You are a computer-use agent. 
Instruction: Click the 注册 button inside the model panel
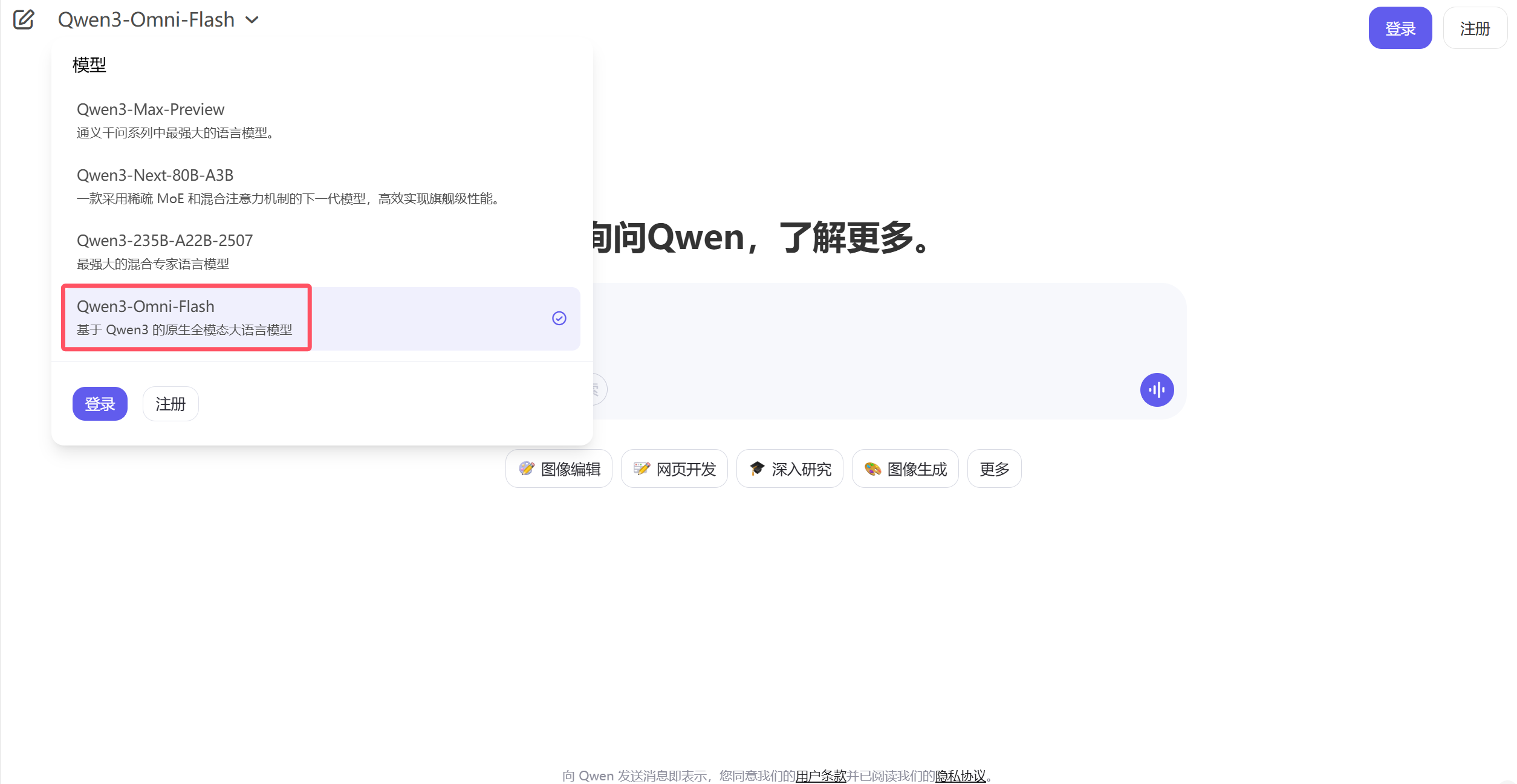point(170,403)
